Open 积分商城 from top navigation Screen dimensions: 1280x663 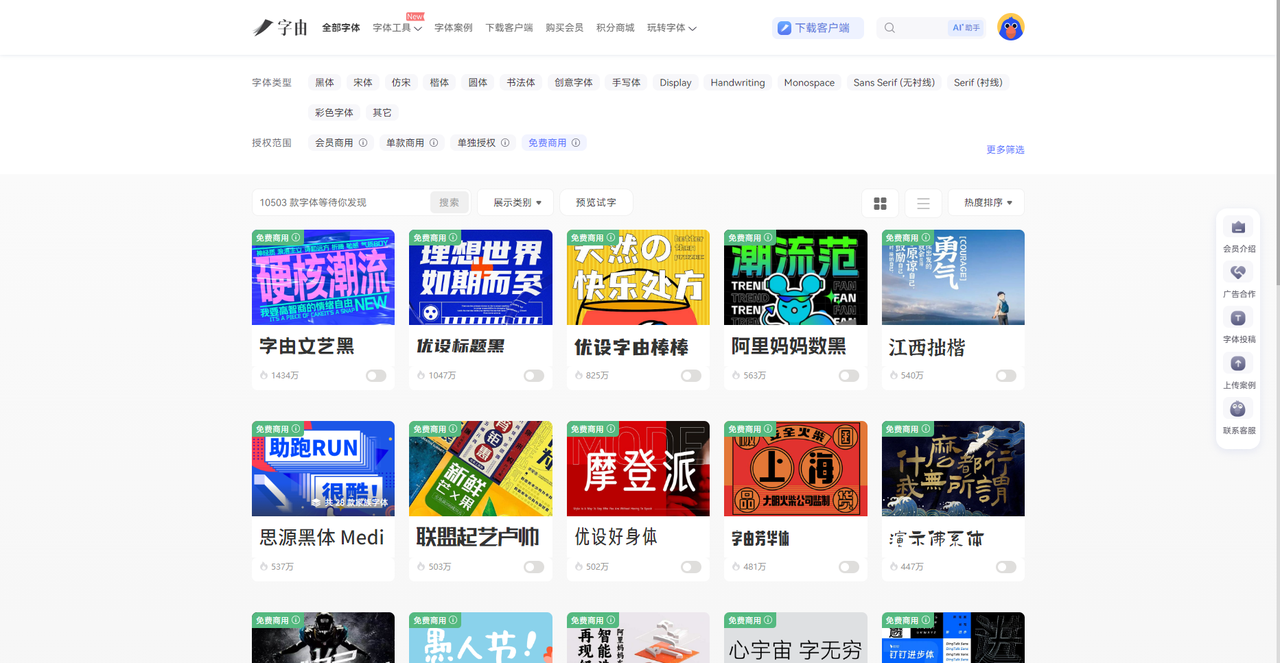point(615,28)
